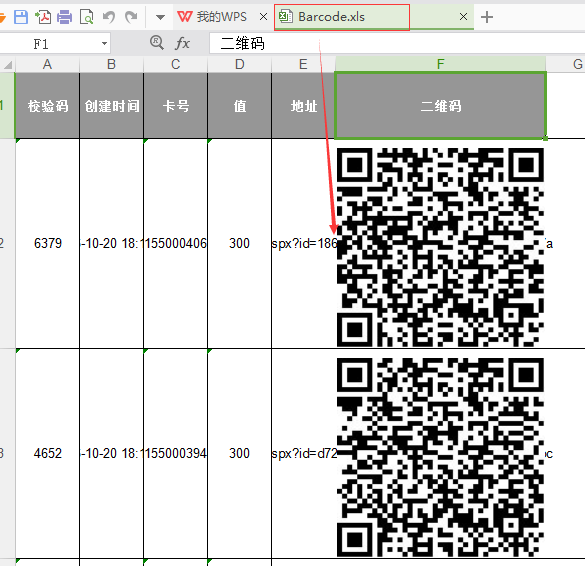The image size is (585, 566).
Task: Close the 我的WPS tab
Action: click(263, 17)
